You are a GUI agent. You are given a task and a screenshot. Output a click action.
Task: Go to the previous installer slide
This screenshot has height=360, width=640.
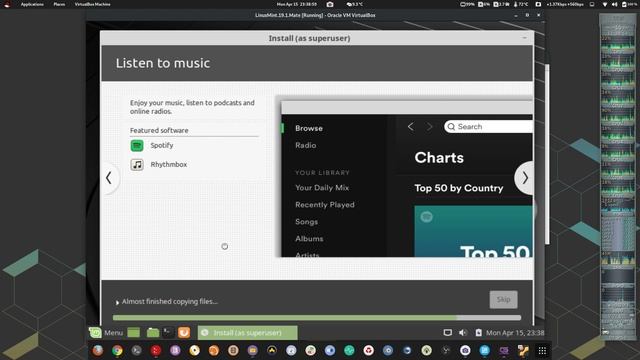(109, 178)
